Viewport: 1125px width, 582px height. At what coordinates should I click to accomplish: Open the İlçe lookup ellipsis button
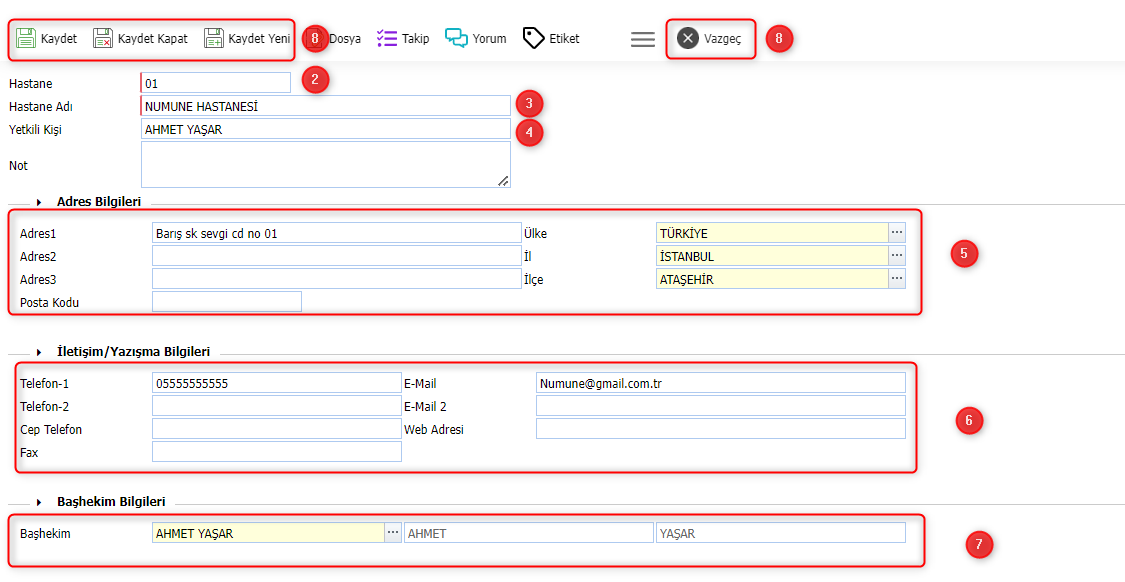[x=897, y=279]
